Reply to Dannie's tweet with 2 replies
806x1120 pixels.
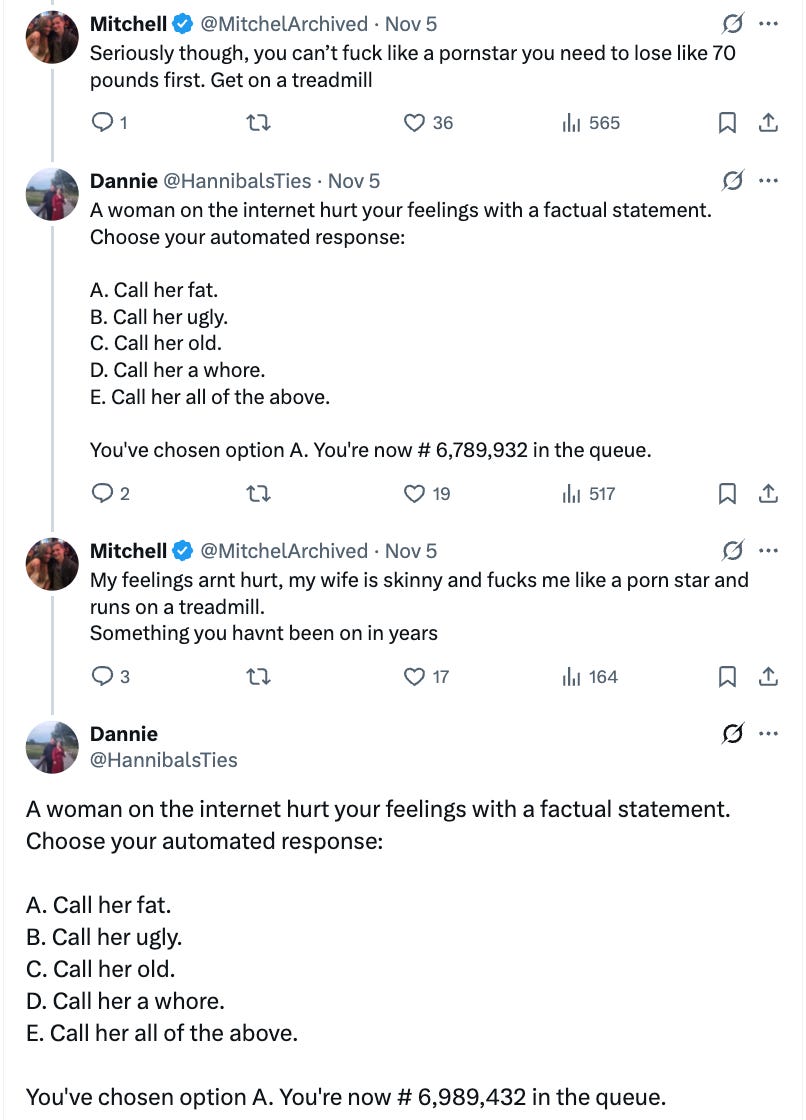(x=103, y=493)
